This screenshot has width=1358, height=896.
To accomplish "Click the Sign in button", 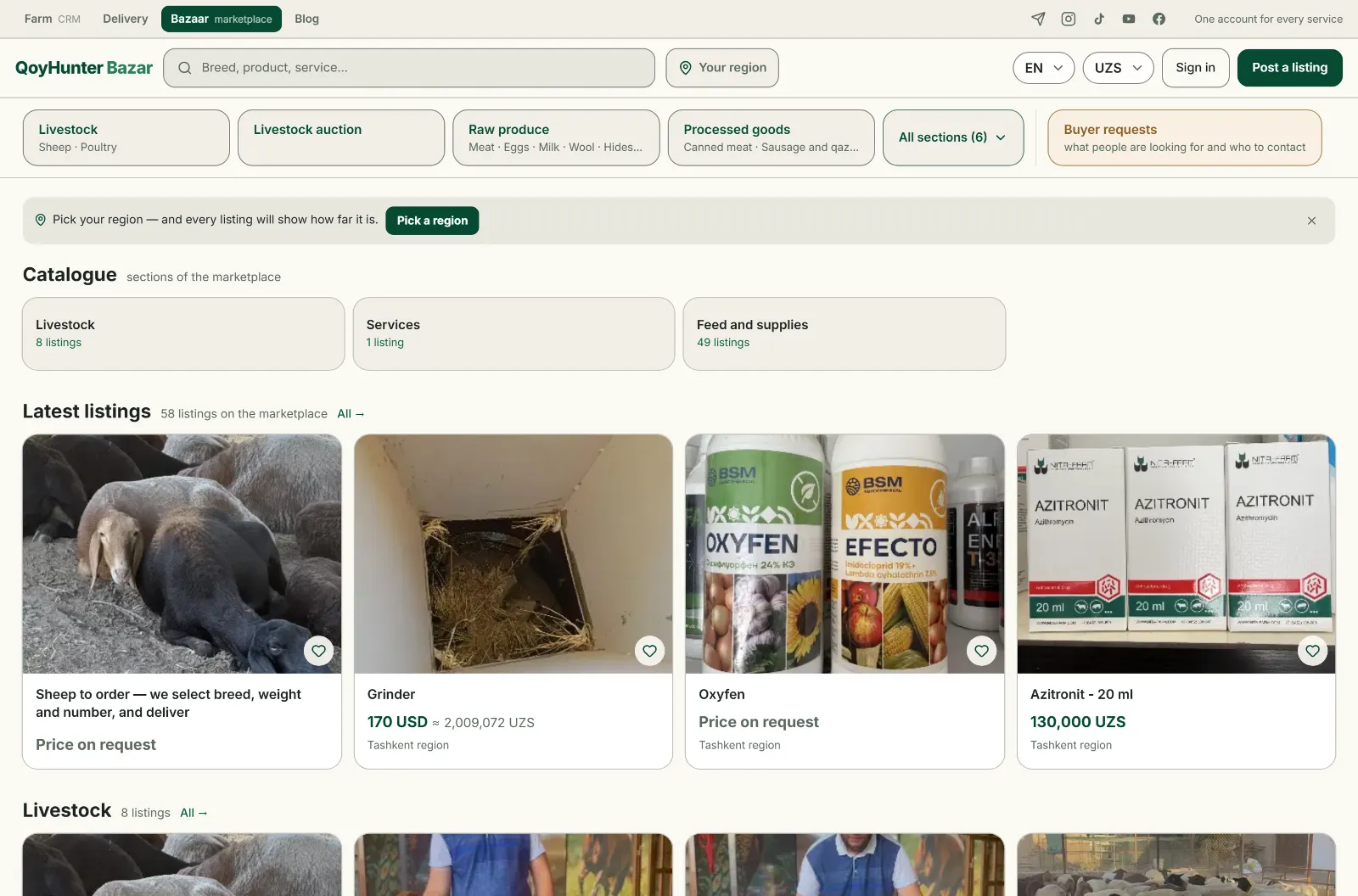I will point(1196,68).
